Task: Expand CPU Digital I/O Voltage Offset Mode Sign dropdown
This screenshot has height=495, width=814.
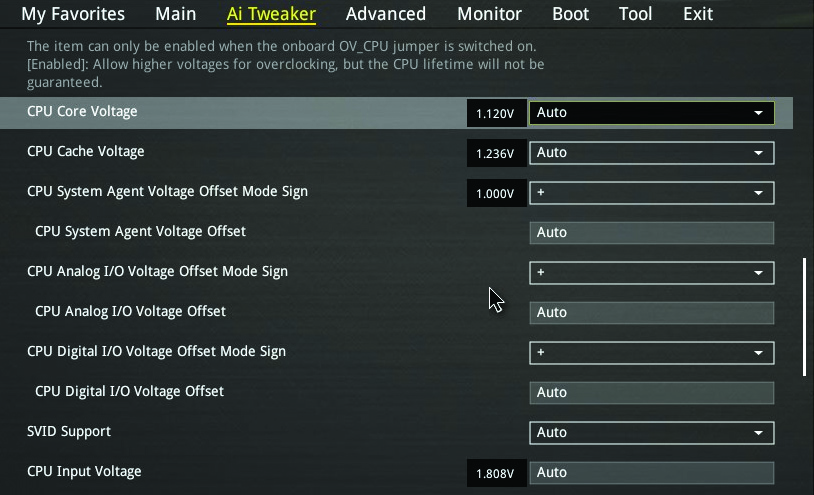Action: coord(652,352)
